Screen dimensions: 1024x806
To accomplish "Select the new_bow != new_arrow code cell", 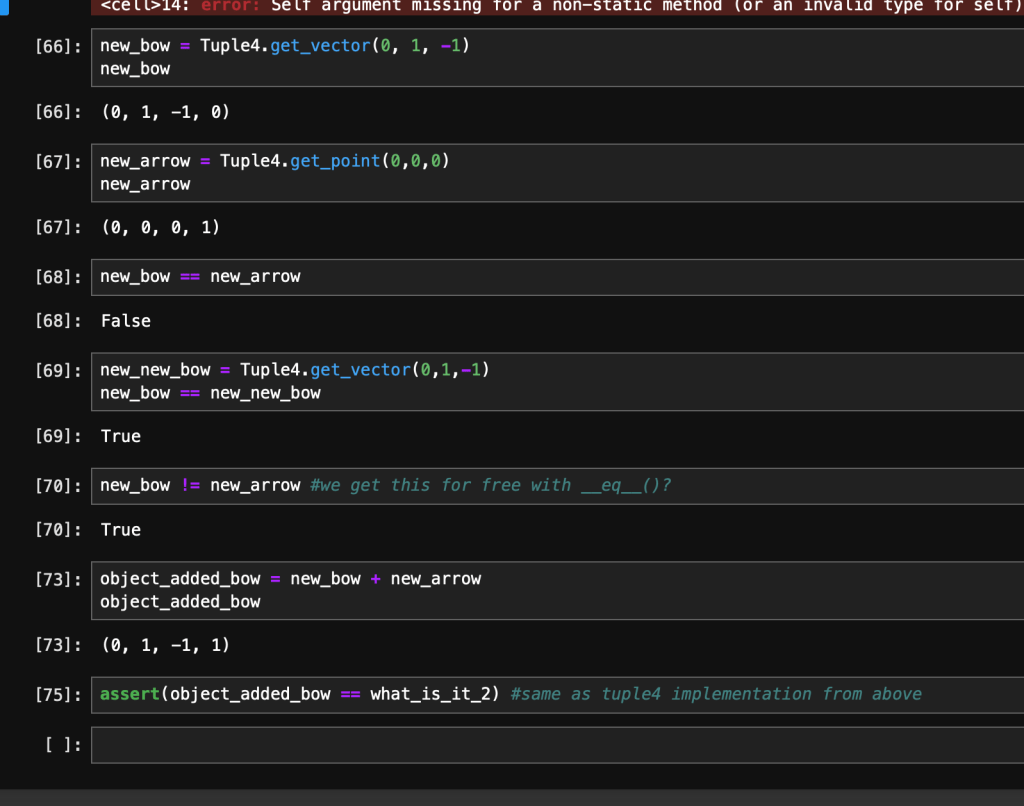I will 556,486.
